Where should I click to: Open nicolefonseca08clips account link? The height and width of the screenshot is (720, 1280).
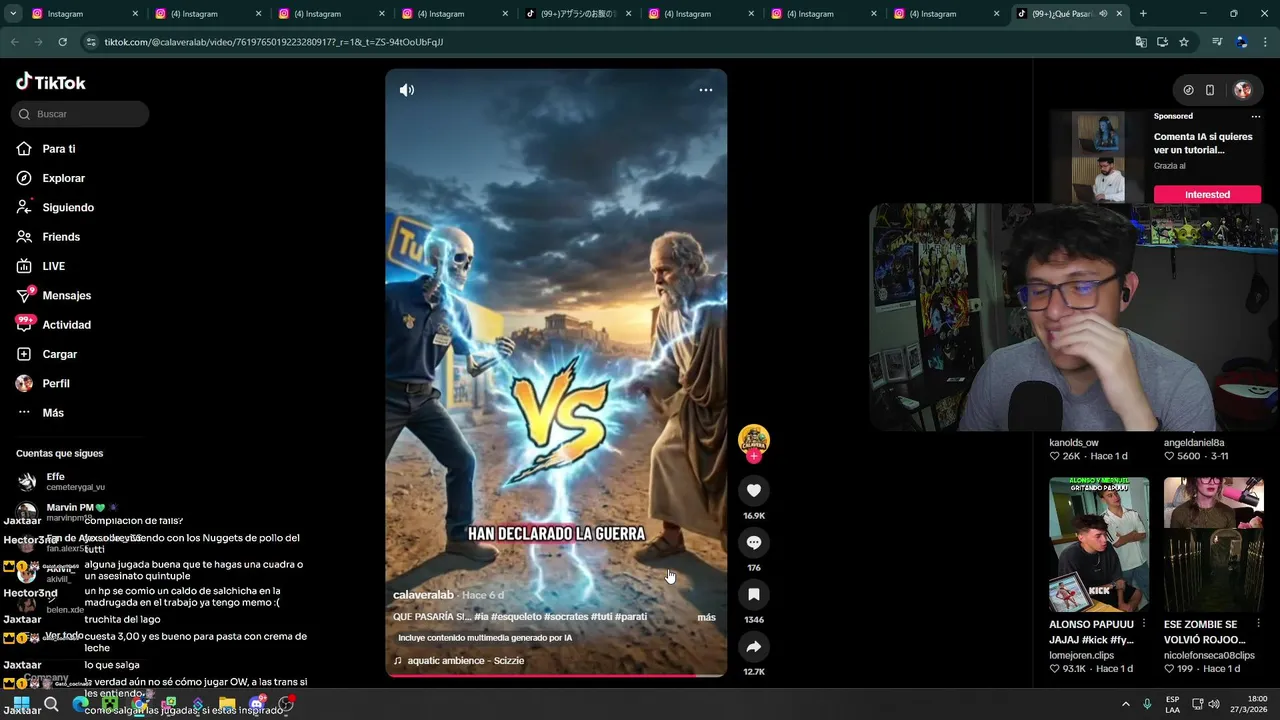click(1209, 655)
